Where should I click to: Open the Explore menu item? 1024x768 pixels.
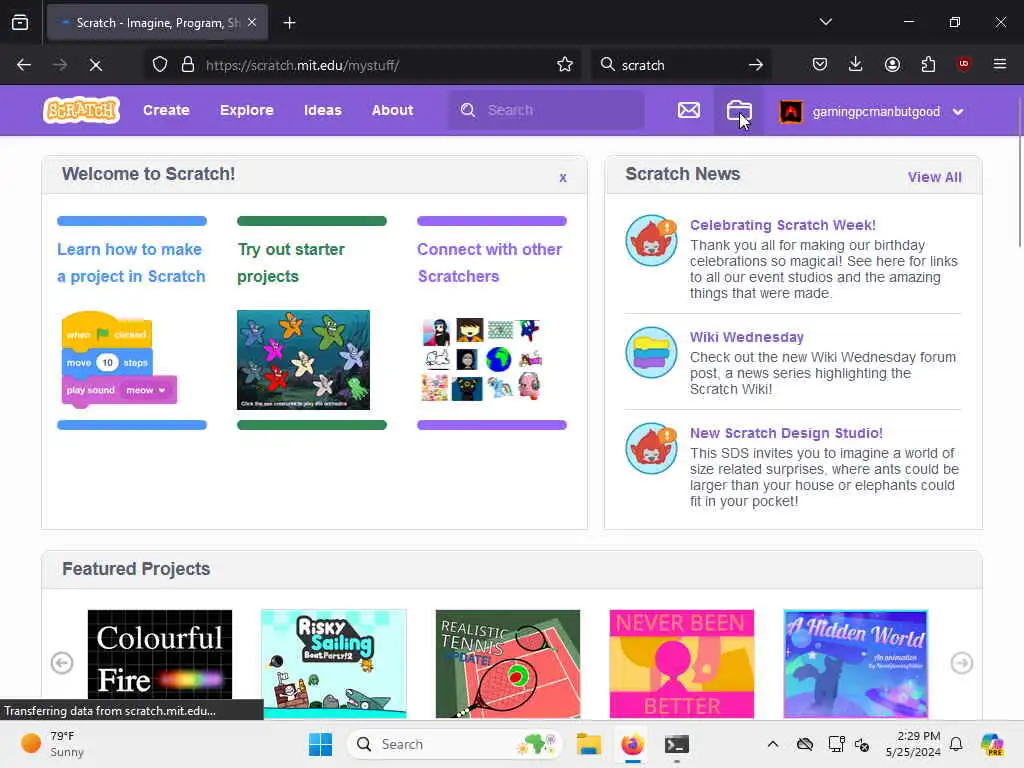tap(246, 110)
